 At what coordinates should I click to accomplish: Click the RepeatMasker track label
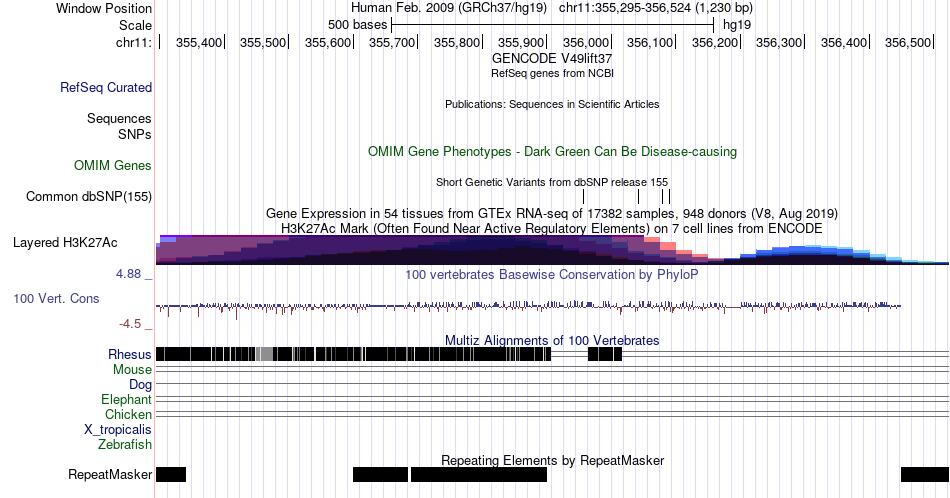[x=110, y=474]
